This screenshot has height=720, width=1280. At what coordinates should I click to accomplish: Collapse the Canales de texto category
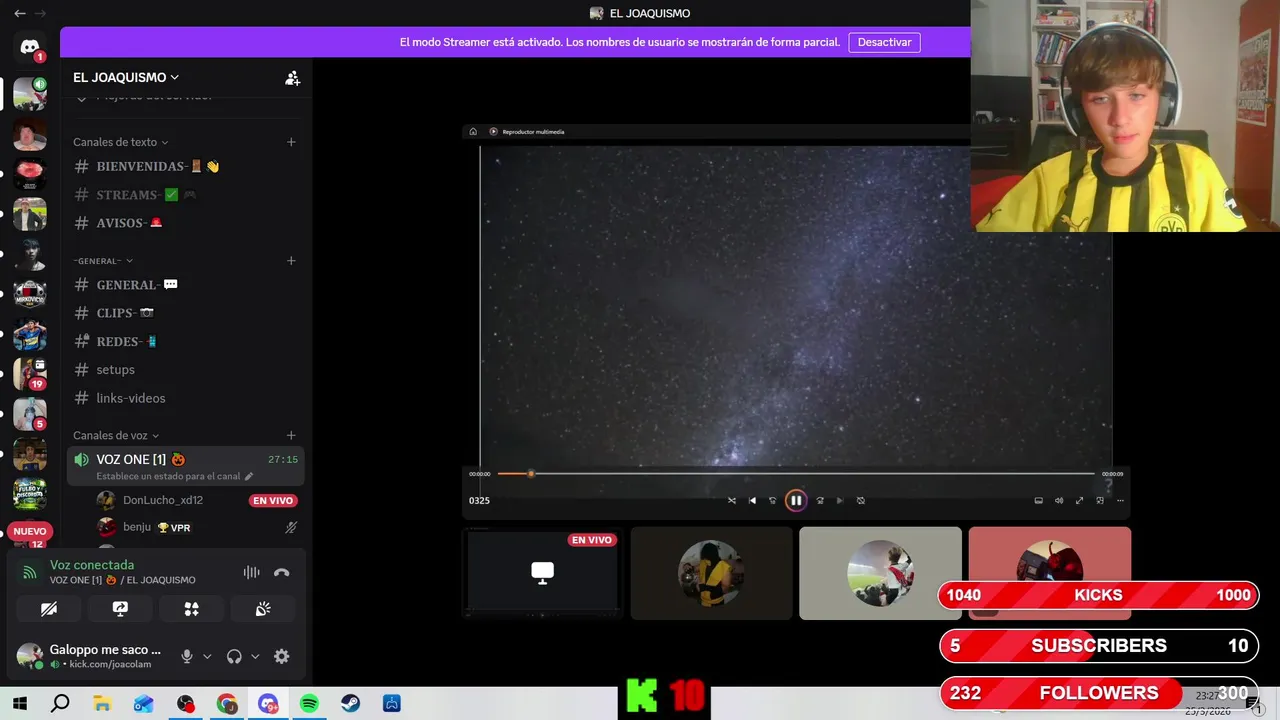120,142
